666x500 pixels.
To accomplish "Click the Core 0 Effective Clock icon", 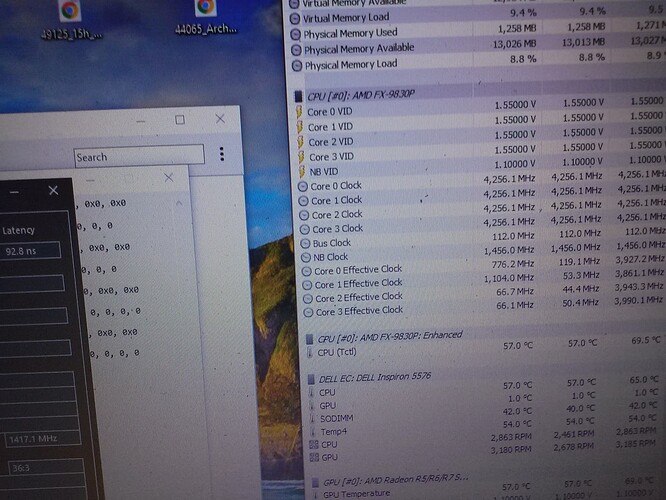I will (x=307, y=271).
